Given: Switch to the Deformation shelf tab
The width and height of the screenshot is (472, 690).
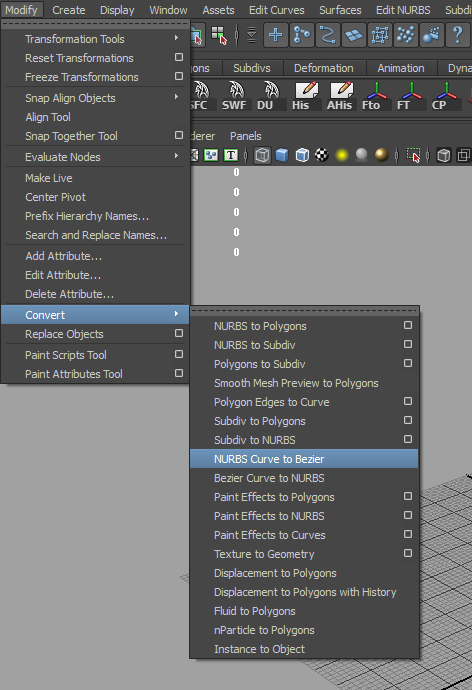Looking at the screenshot, I should [x=323, y=68].
